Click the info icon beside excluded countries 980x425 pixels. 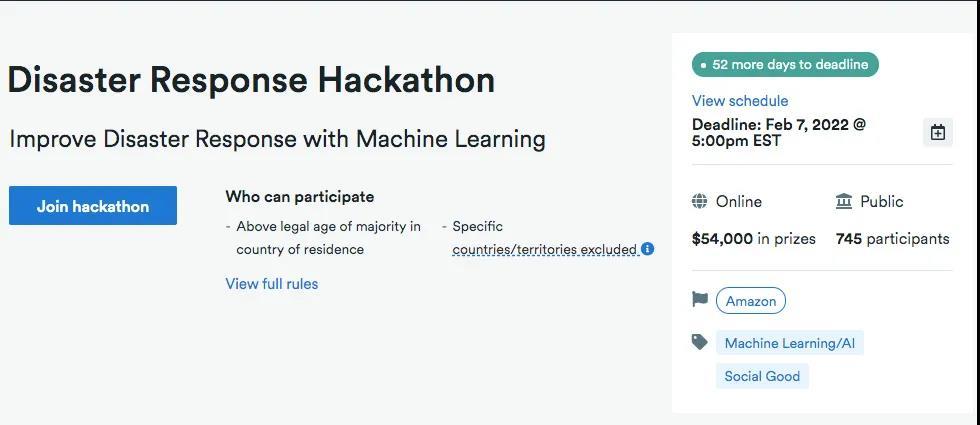pyautogui.click(x=648, y=249)
